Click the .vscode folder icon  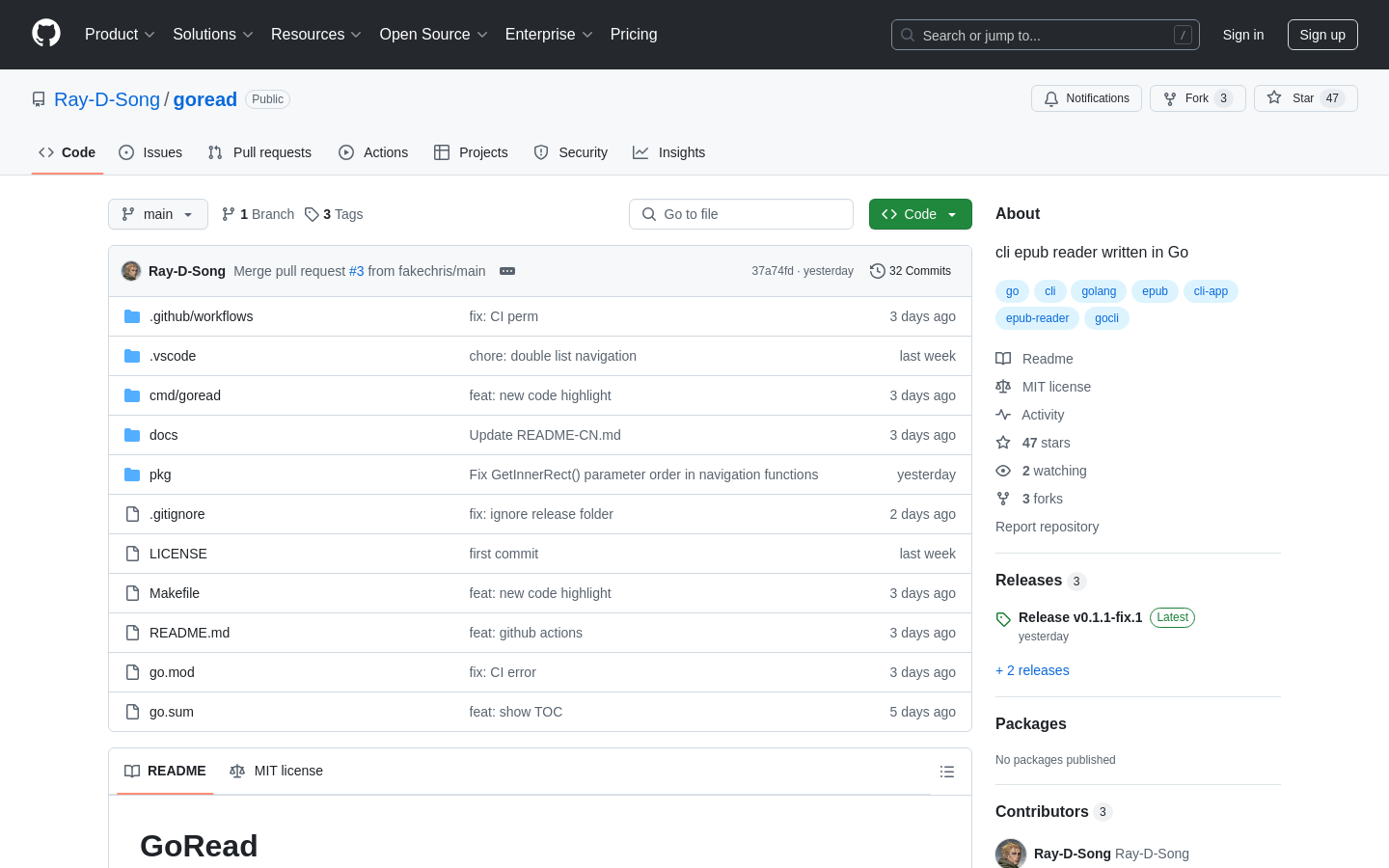coord(132,356)
